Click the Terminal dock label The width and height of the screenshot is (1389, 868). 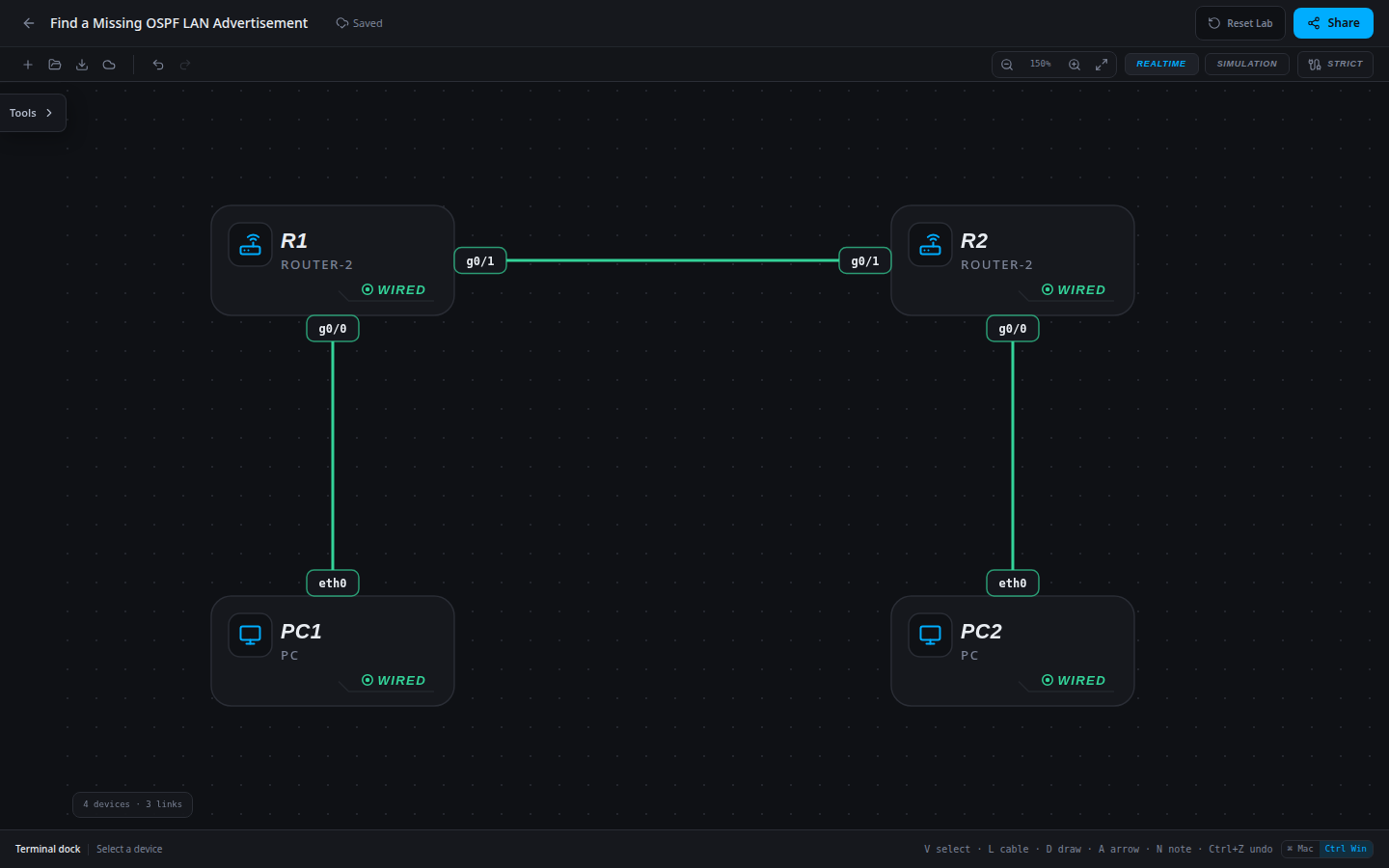click(48, 849)
